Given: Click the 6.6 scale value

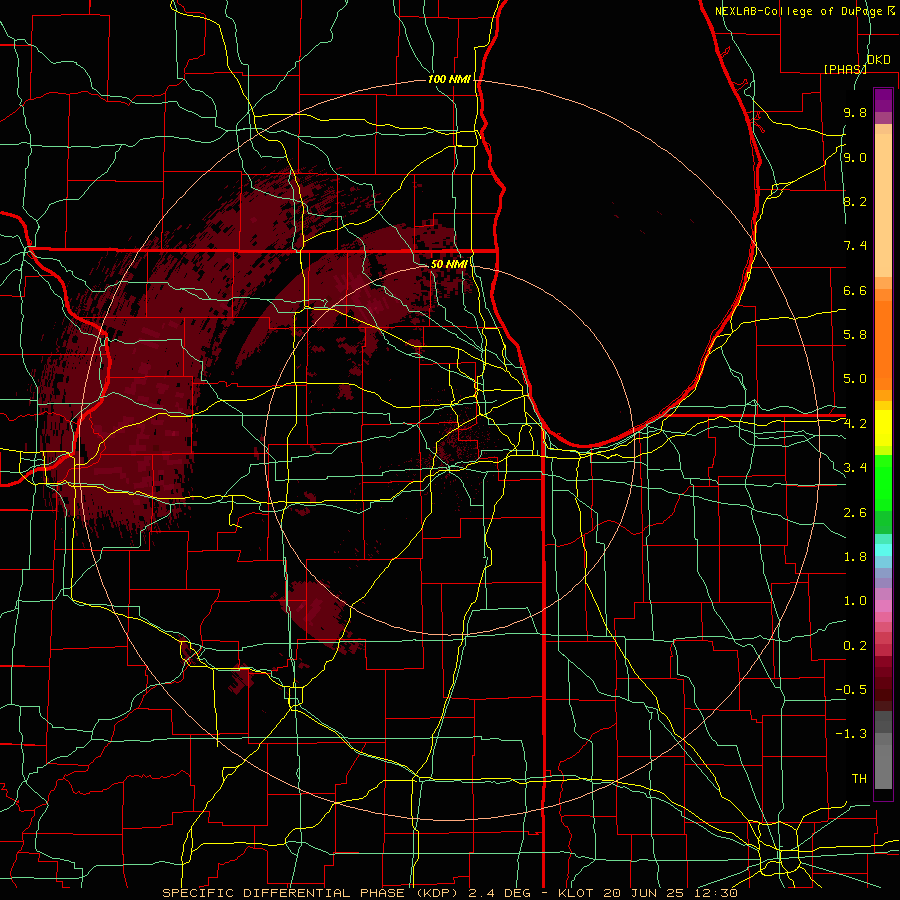Looking at the screenshot, I should [855, 290].
